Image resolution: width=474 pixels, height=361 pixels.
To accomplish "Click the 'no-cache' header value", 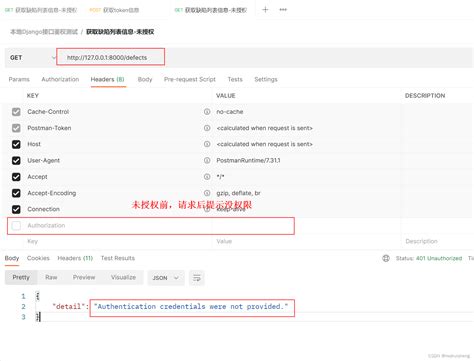I will 230,112.
